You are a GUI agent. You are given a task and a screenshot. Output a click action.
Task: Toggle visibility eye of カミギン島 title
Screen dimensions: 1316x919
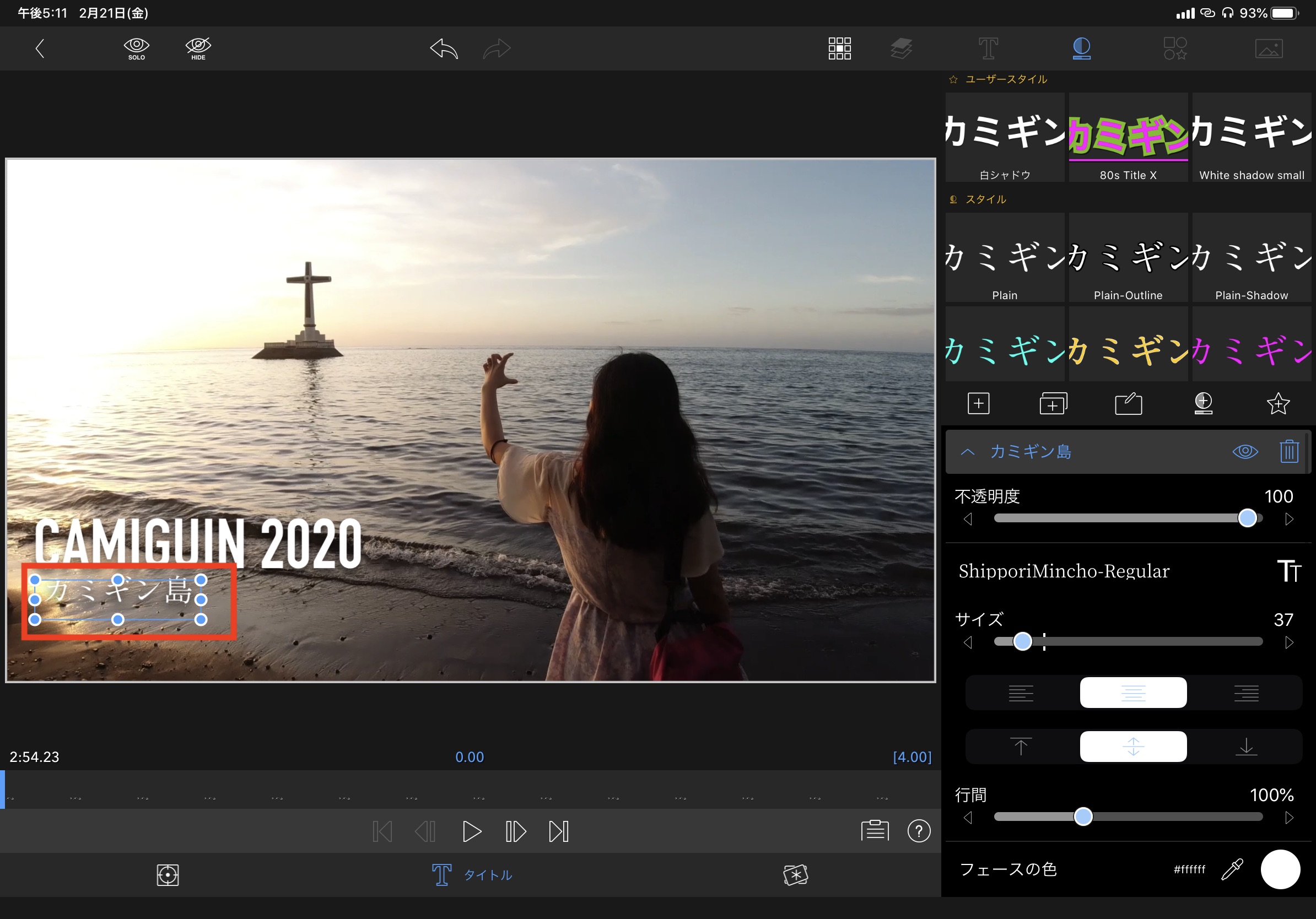coord(1245,451)
